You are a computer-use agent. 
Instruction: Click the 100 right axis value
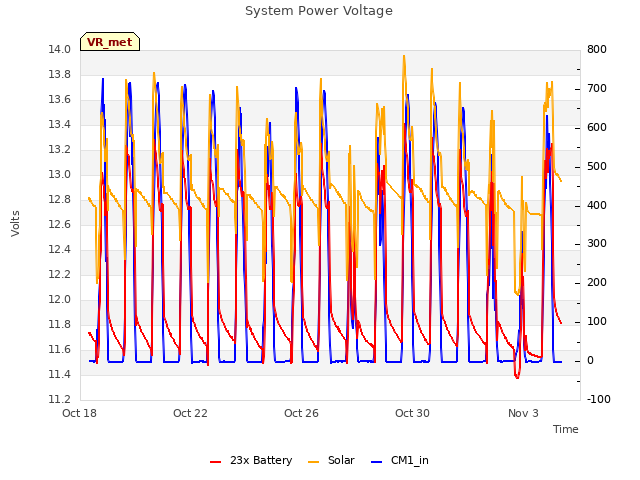[597, 321]
